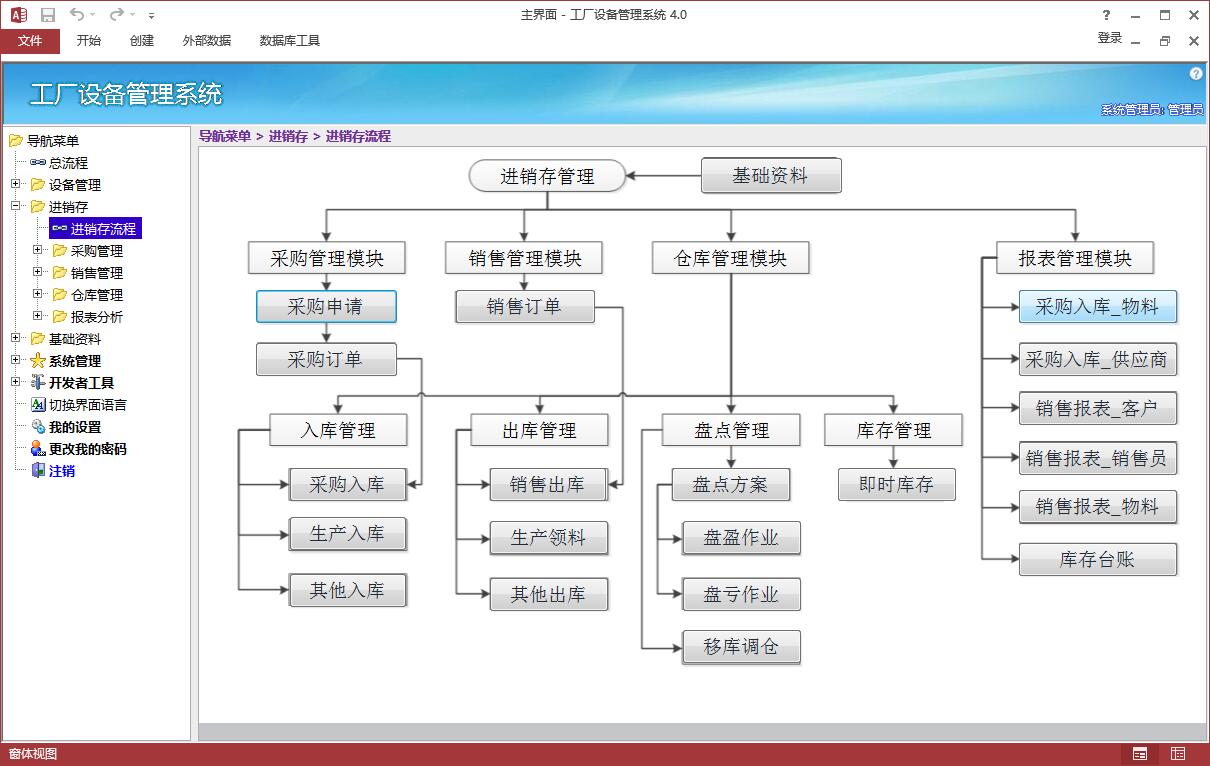The image size is (1210, 766).
Task: Switch to the 外部数据 ribbon tab
Action: [205, 41]
